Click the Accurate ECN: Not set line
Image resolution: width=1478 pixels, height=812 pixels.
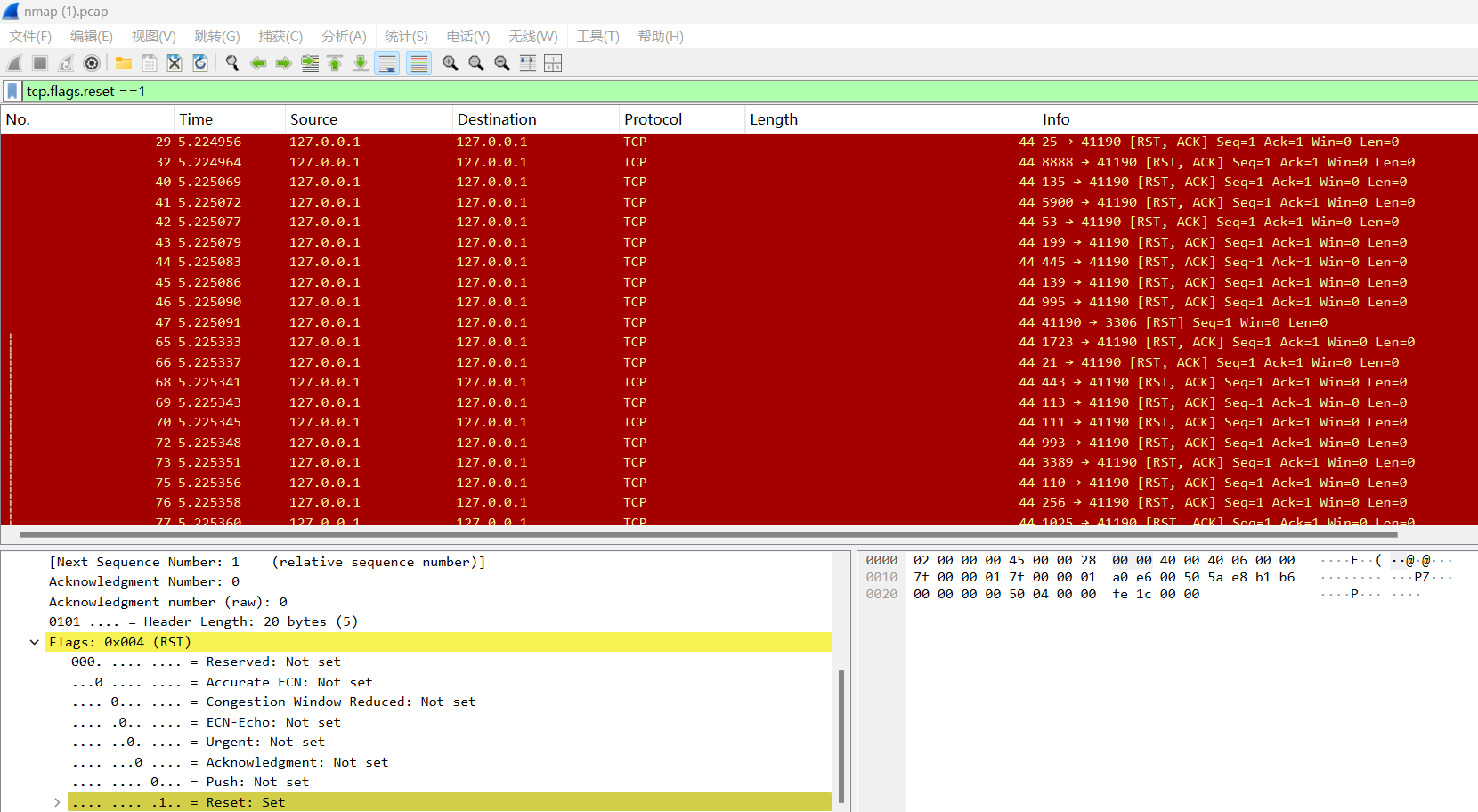(222, 682)
